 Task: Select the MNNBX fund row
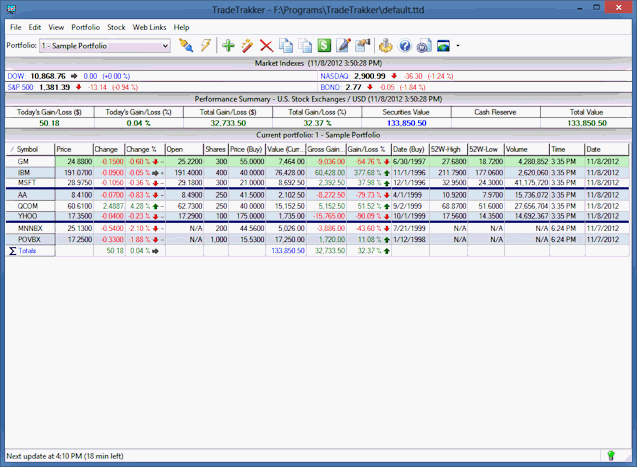(317, 228)
